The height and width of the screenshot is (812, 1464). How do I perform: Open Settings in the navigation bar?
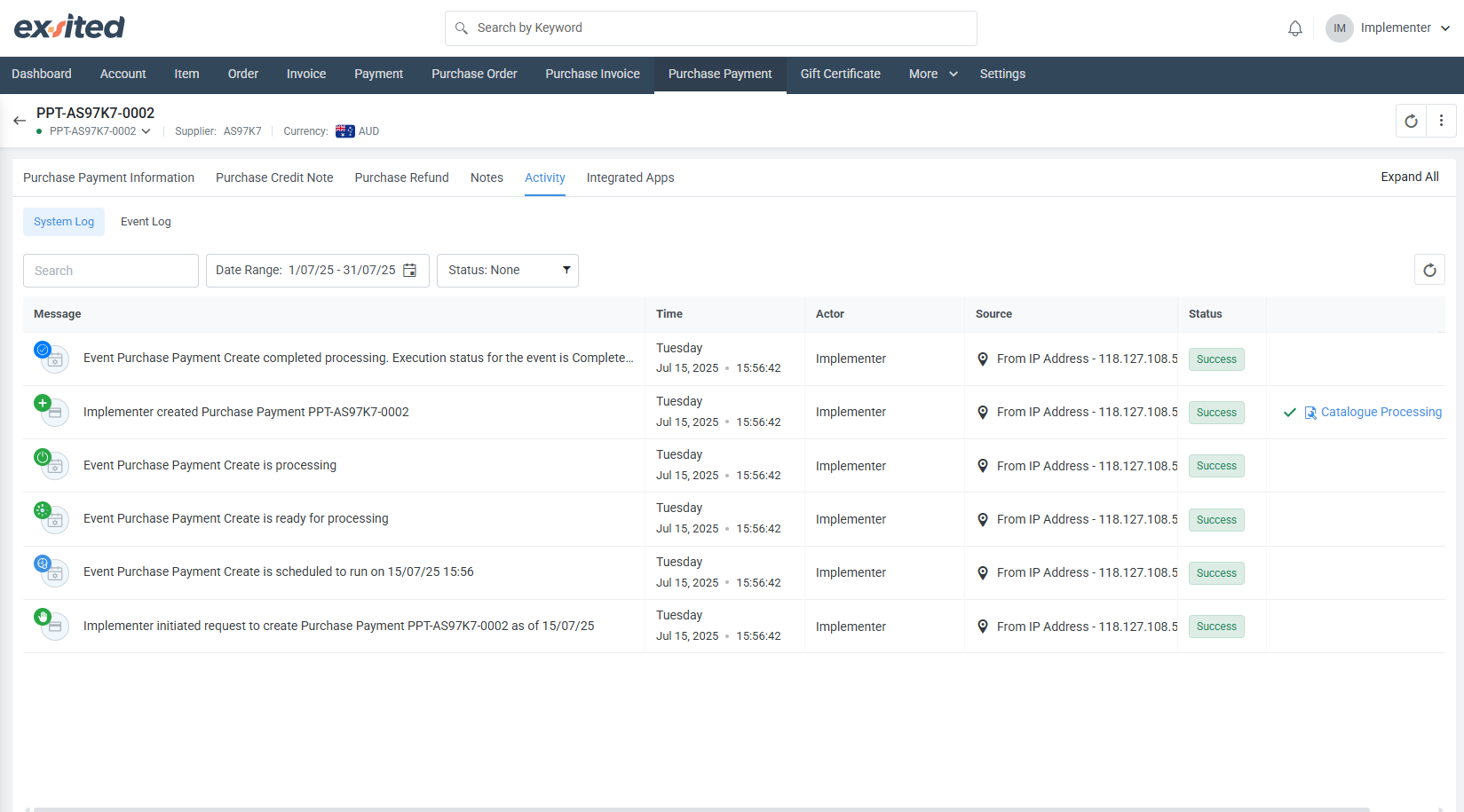click(x=1002, y=75)
